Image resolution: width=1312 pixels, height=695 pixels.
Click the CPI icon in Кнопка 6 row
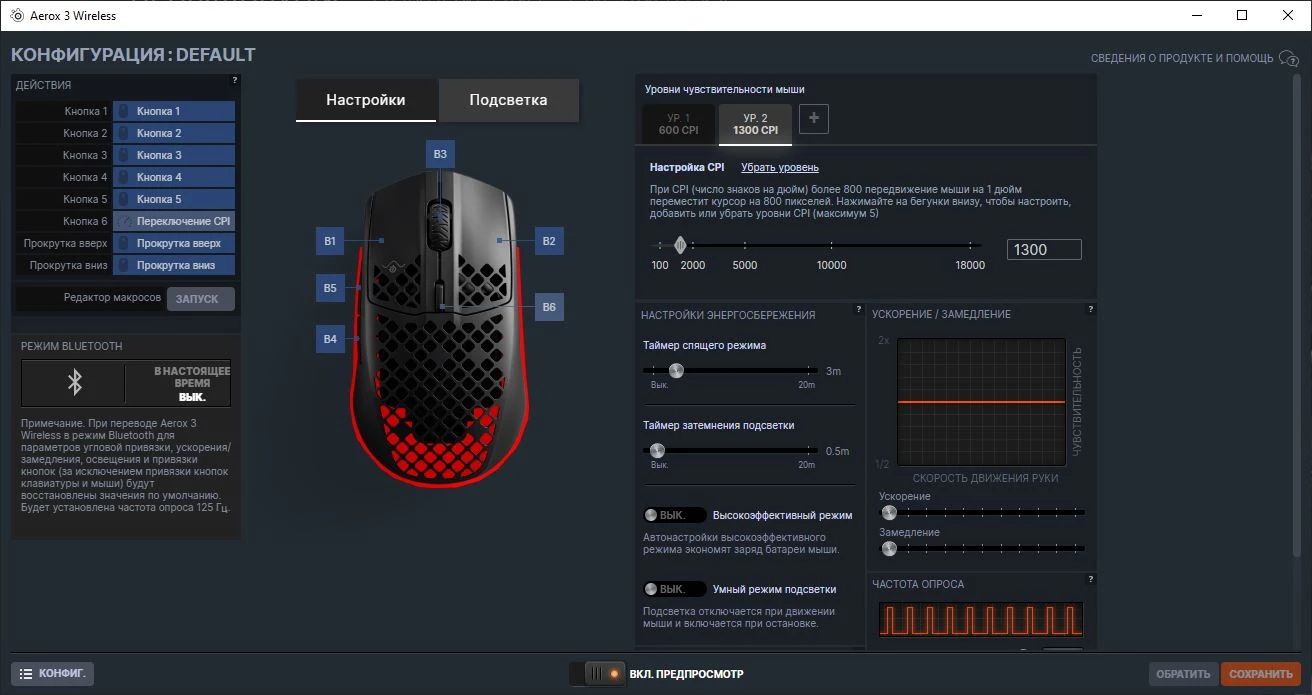124,221
